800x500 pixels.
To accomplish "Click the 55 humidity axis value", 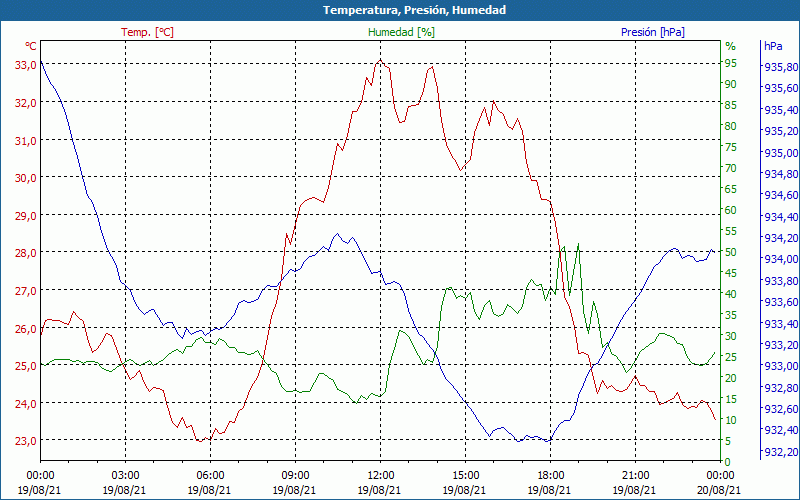I will [x=731, y=231].
